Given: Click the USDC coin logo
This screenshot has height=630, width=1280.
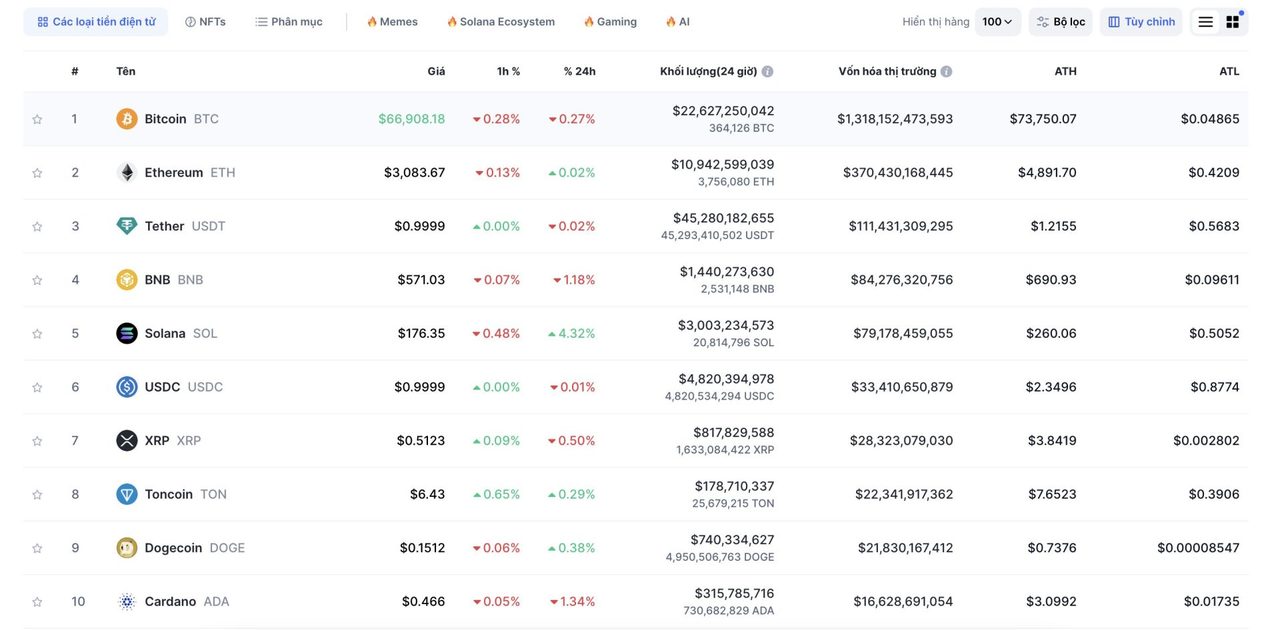Looking at the screenshot, I should [127, 387].
